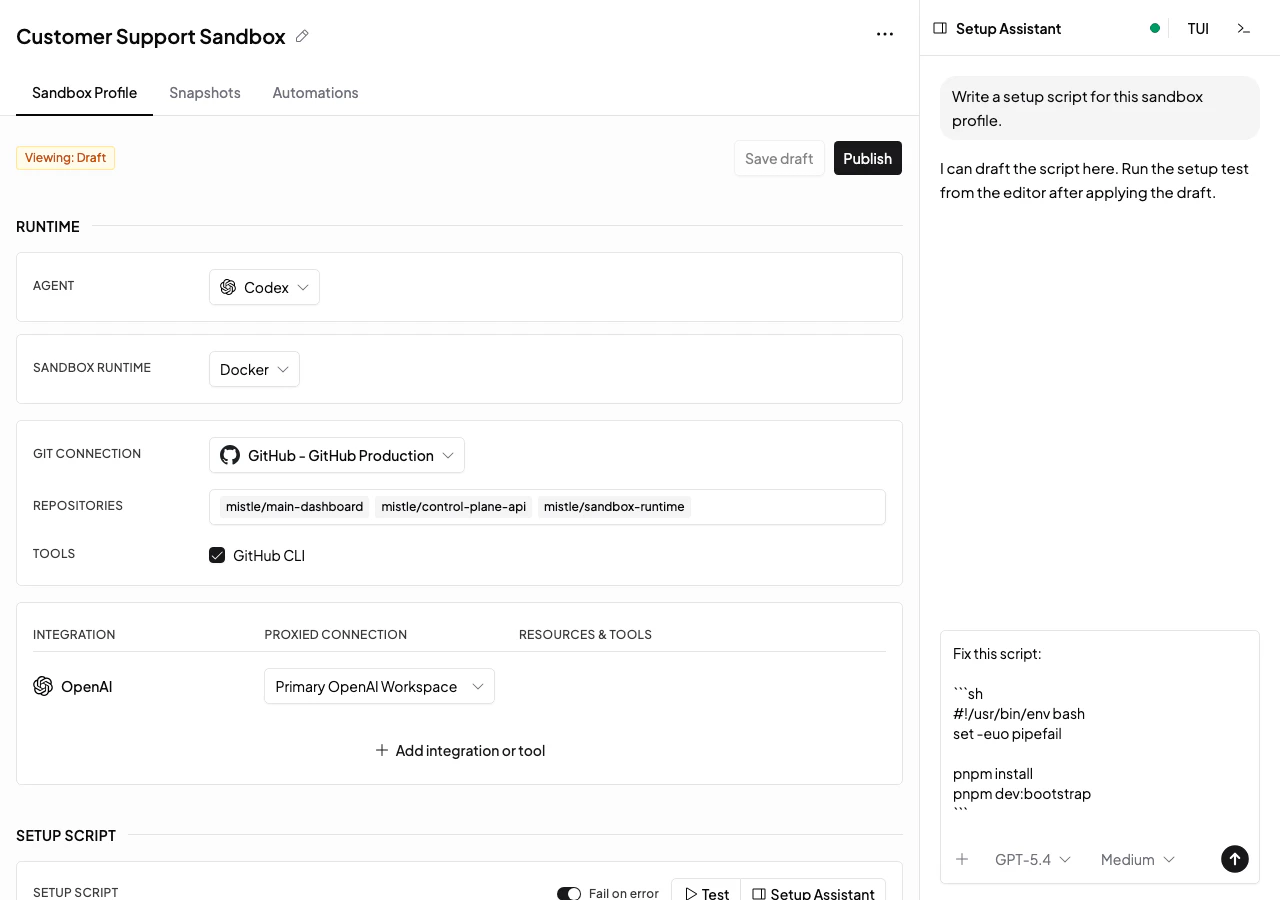Open the Primary OpenAI Workspace dropdown

tap(379, 686)
